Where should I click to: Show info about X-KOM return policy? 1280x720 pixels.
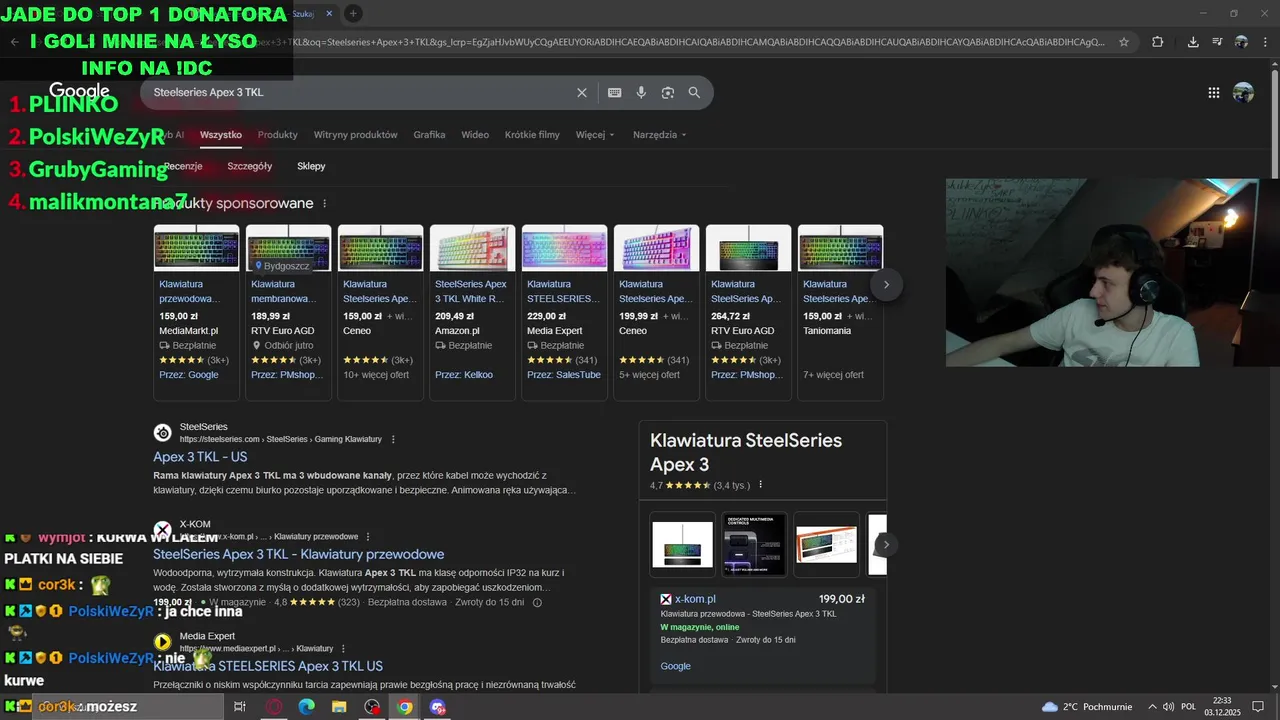(537, 602)
